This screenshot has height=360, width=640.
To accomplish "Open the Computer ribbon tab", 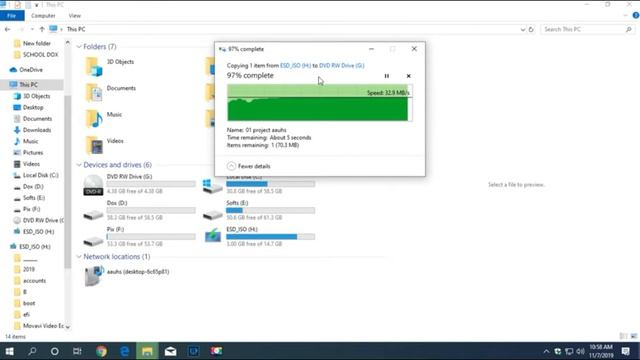I will point(43,16).
